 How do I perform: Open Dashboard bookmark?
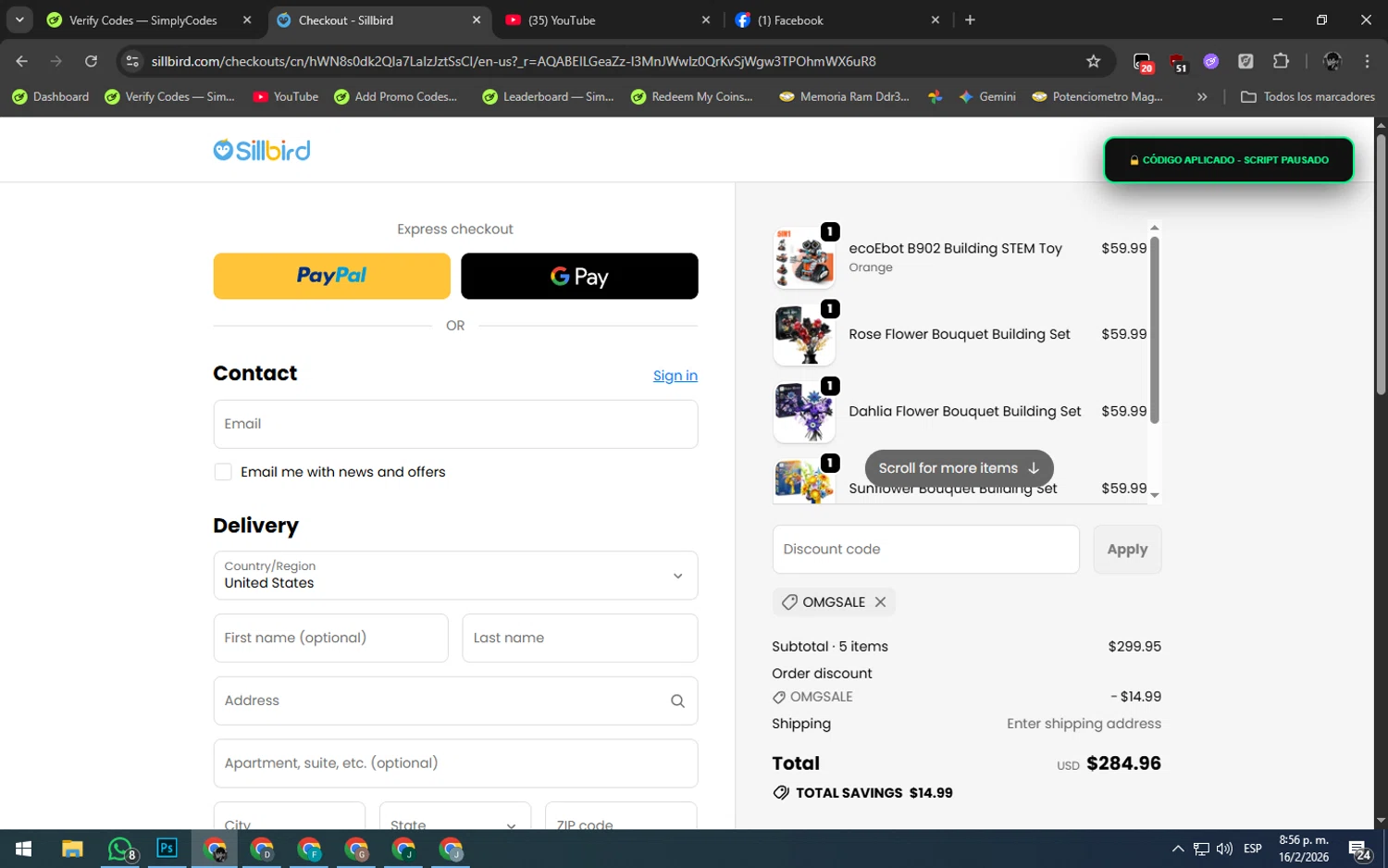click(x=51, y=96)
